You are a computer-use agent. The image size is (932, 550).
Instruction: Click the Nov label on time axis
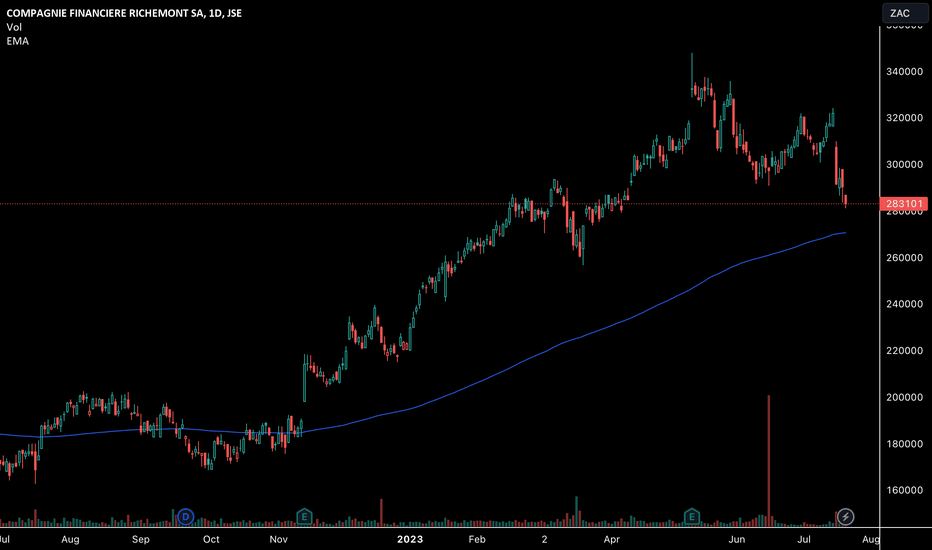278,539
